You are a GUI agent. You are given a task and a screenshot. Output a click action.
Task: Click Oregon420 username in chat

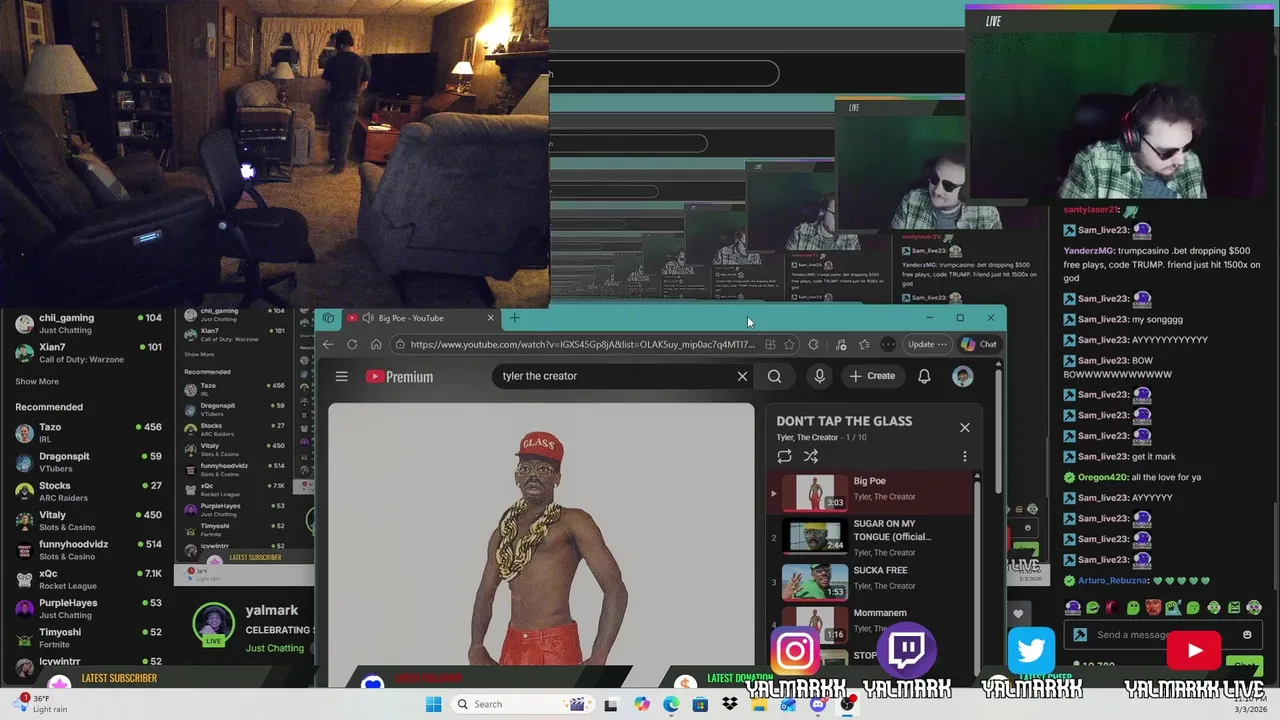click(x=1103, y=477)
